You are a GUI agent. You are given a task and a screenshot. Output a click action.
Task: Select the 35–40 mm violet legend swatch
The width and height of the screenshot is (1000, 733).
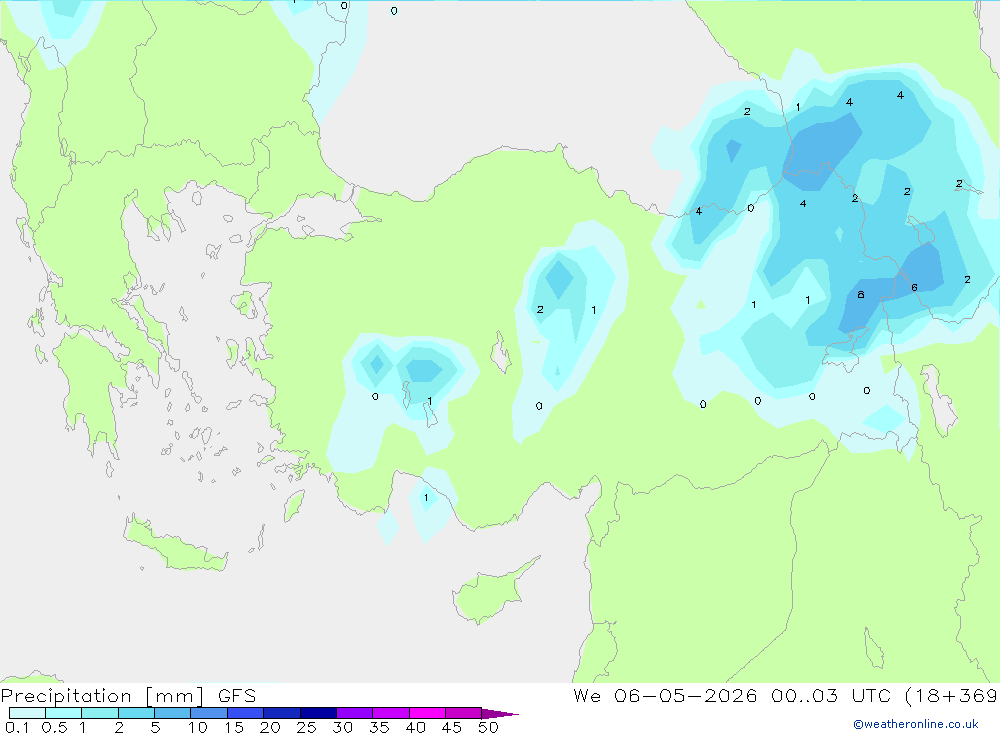391,713
